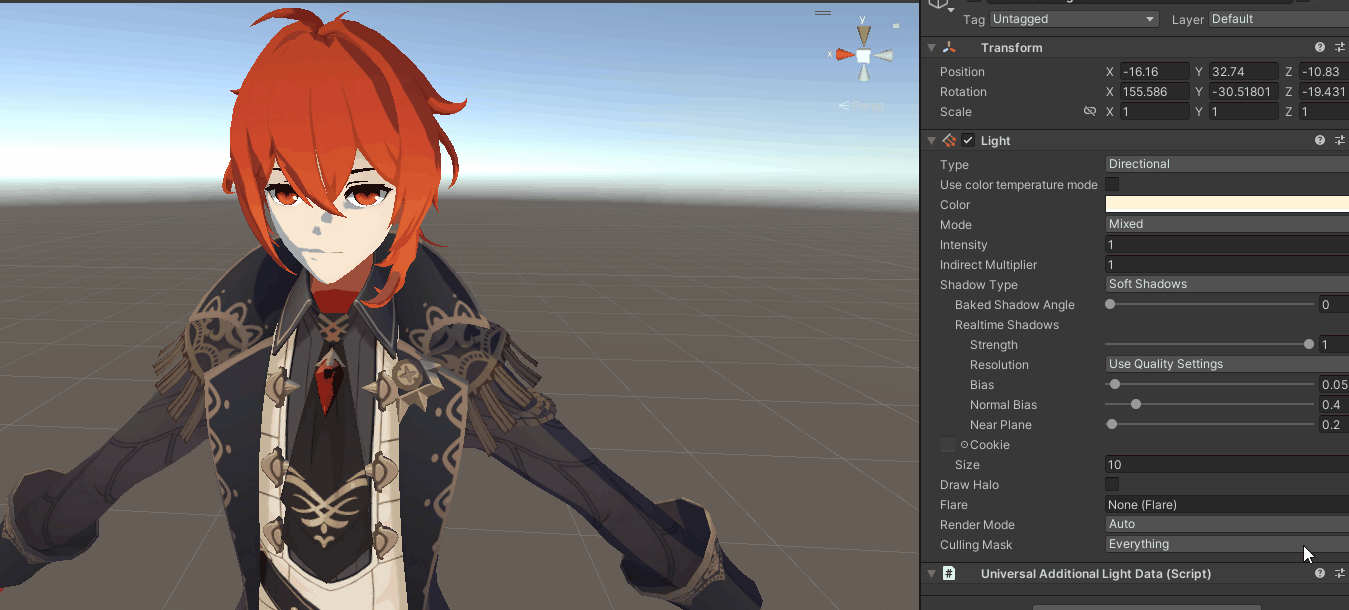The width and height of the screenshot is (1349, 610).
Task: Enable the Draw Halo checkbox
Action: tap(1112, 485)
